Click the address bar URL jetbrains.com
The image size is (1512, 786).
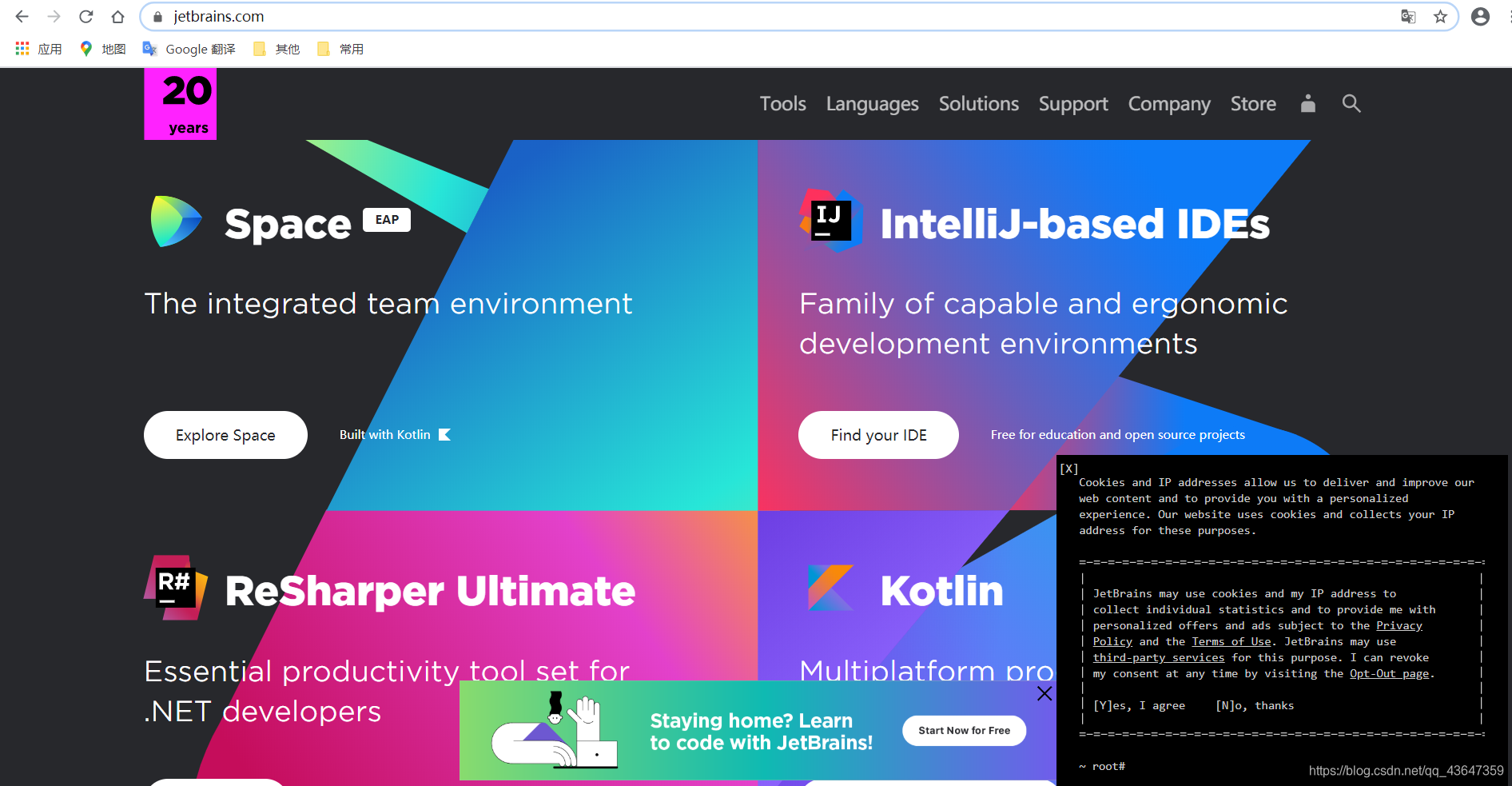coord(218,17)
